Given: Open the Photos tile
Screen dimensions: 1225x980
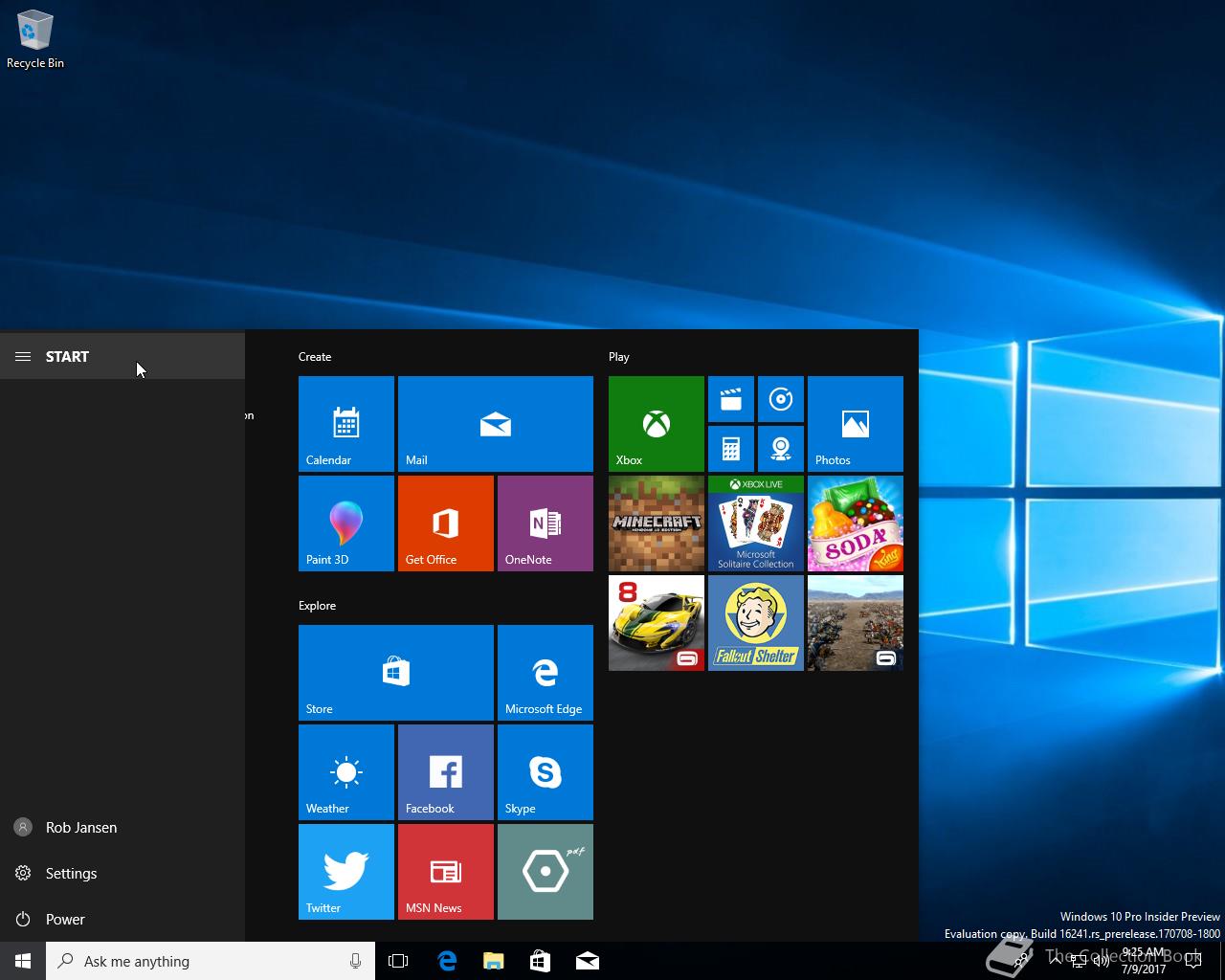Looking at the screenshot, I should click(856, 424).
